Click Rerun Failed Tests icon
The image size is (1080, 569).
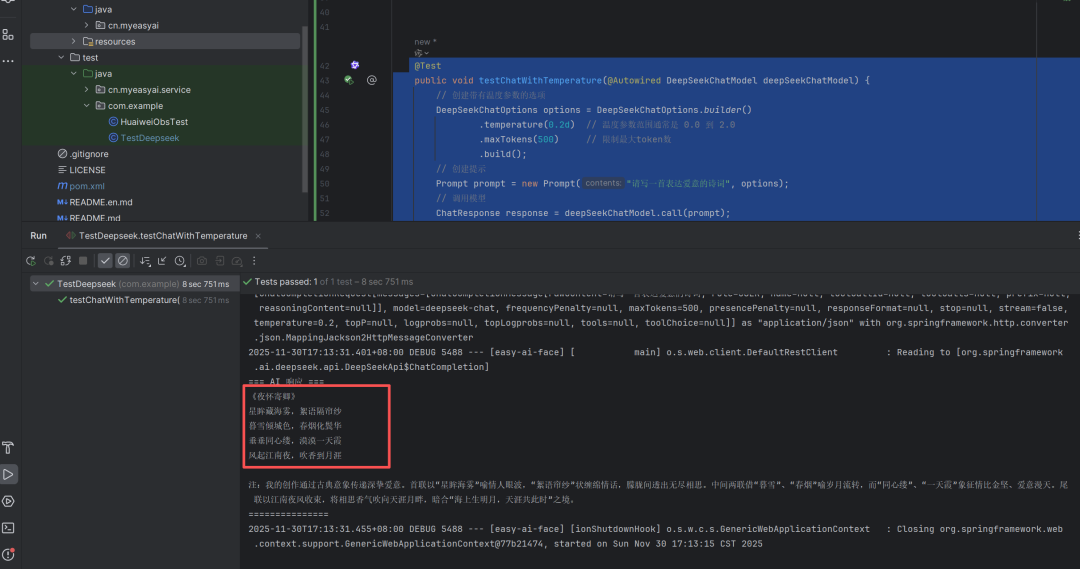(x=48, y=261)
